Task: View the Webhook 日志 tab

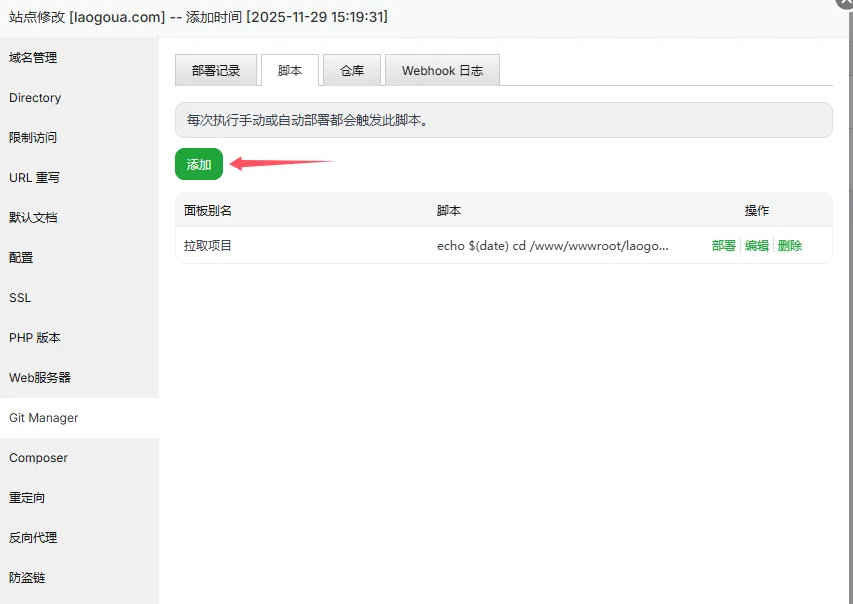Action: pos(442,70)
